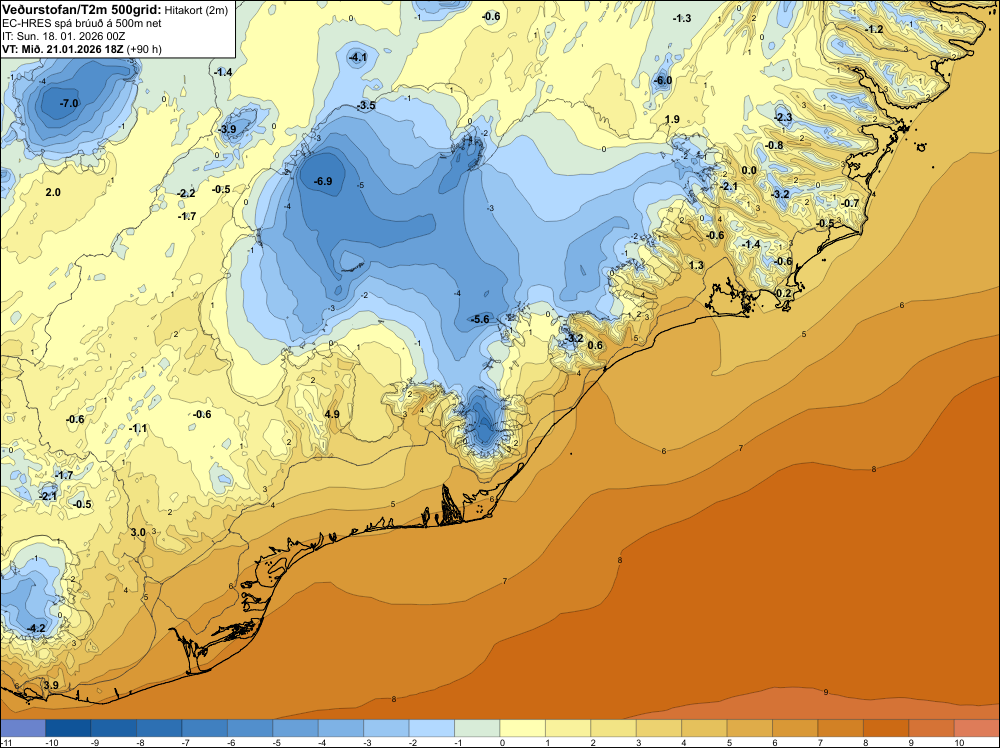Pick legend swatch between 9 and 10

(932, 728)
